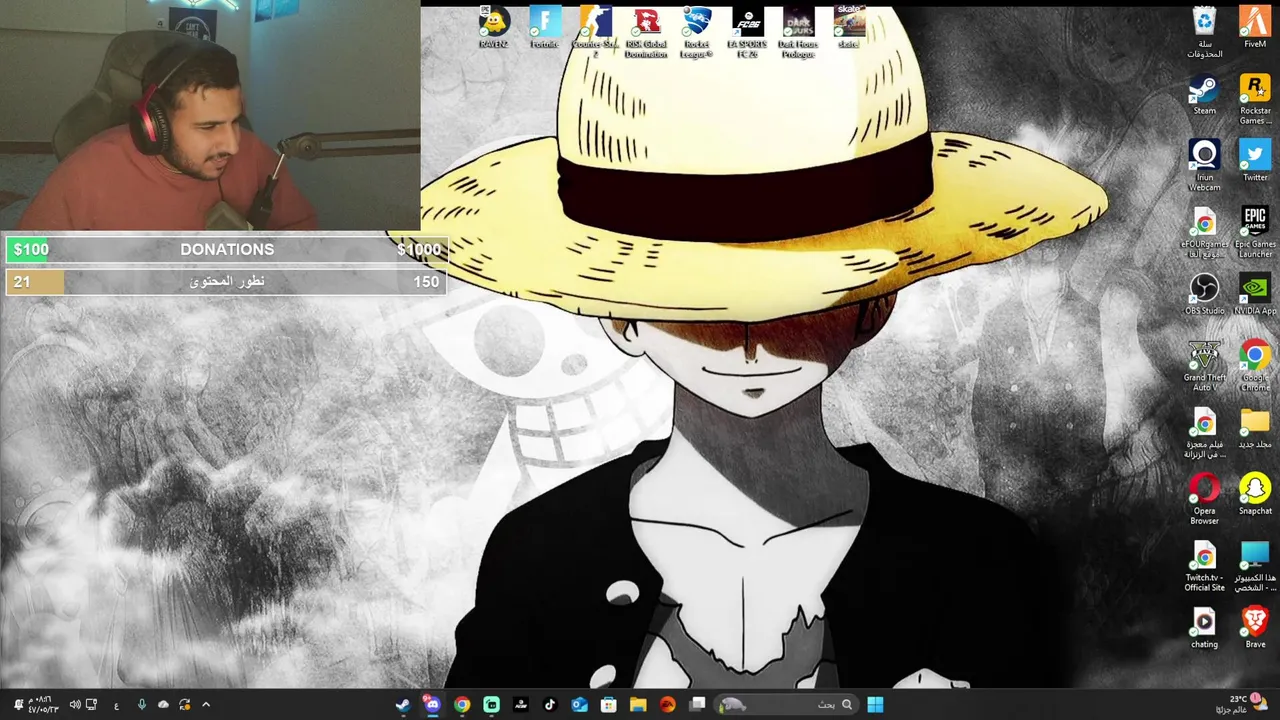Open the Steam desktop shortcut
This screenshot has height=720, width=1280.
pyautogui.click(x=1204, y=95)
